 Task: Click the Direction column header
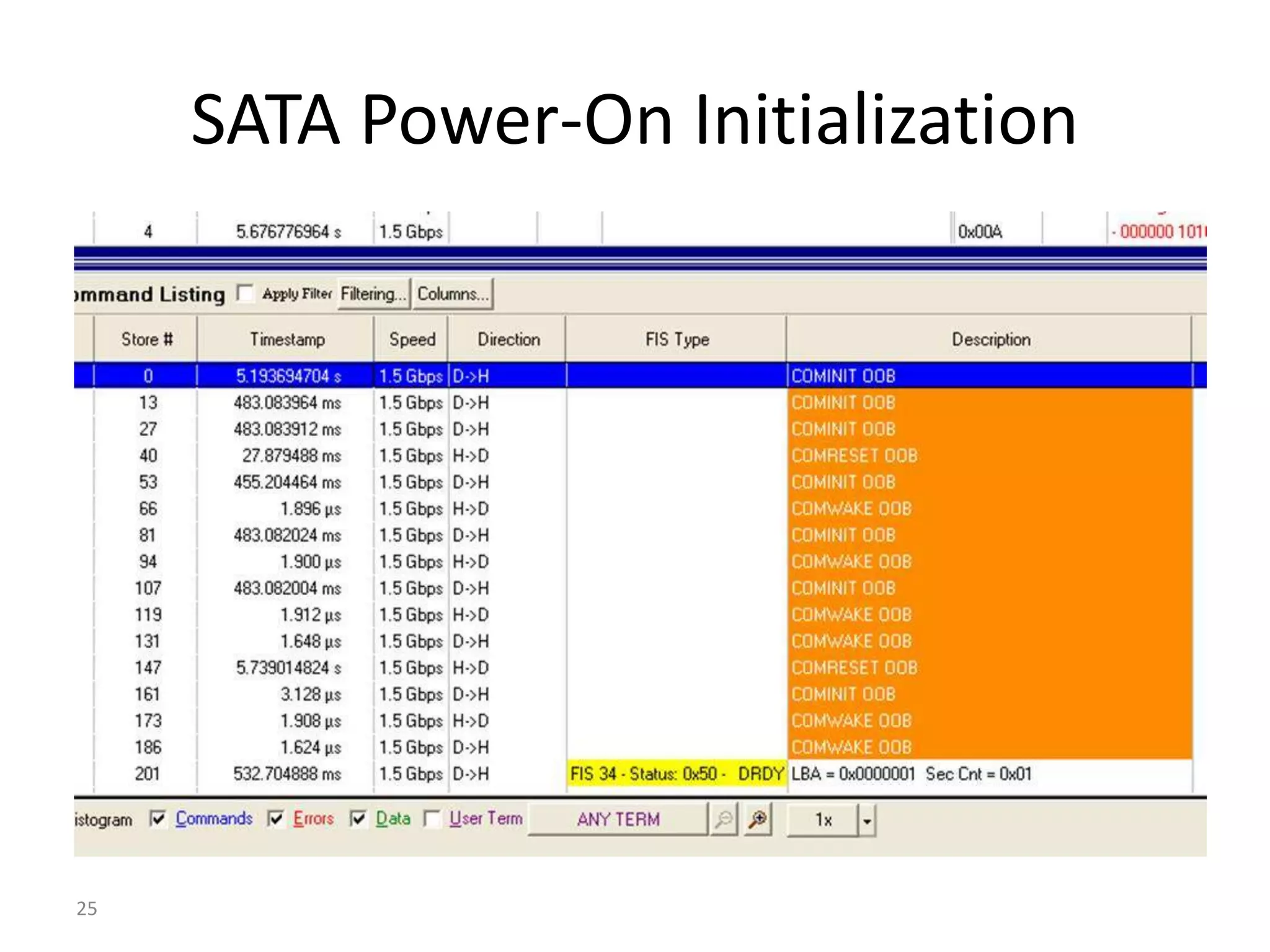click(x=508, y=340)
